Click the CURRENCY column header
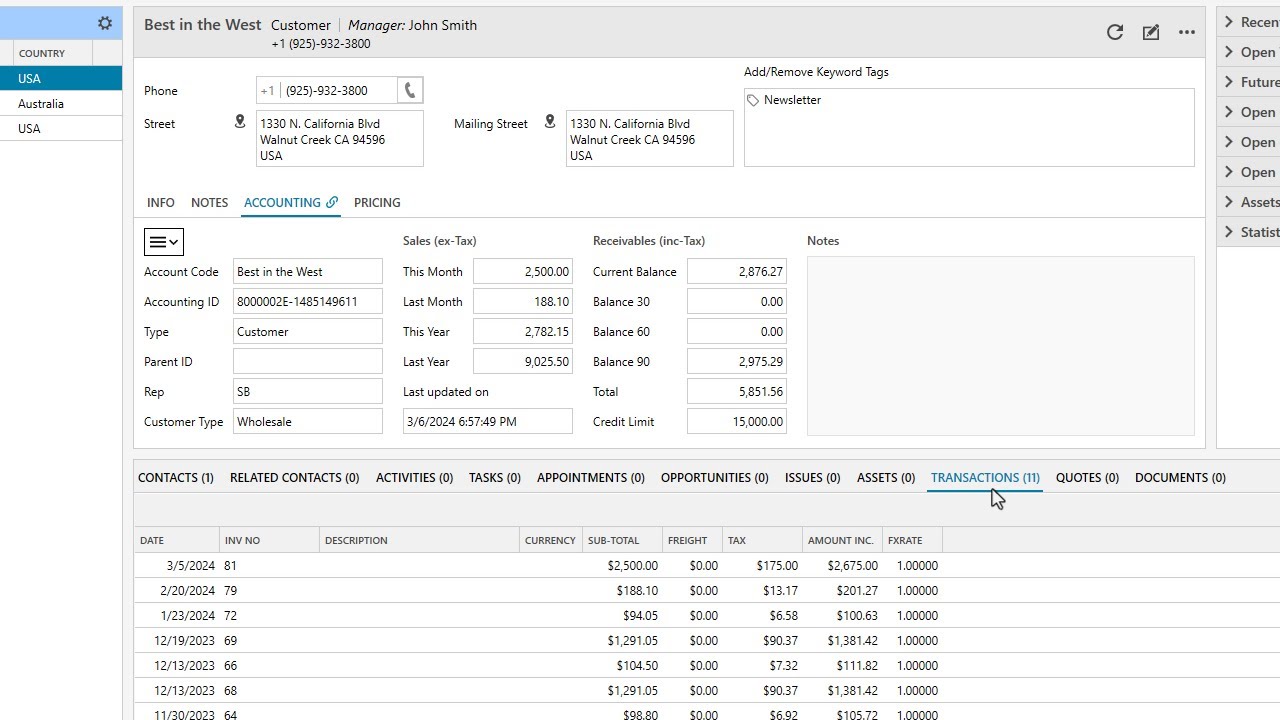 [x=551, y=541]
